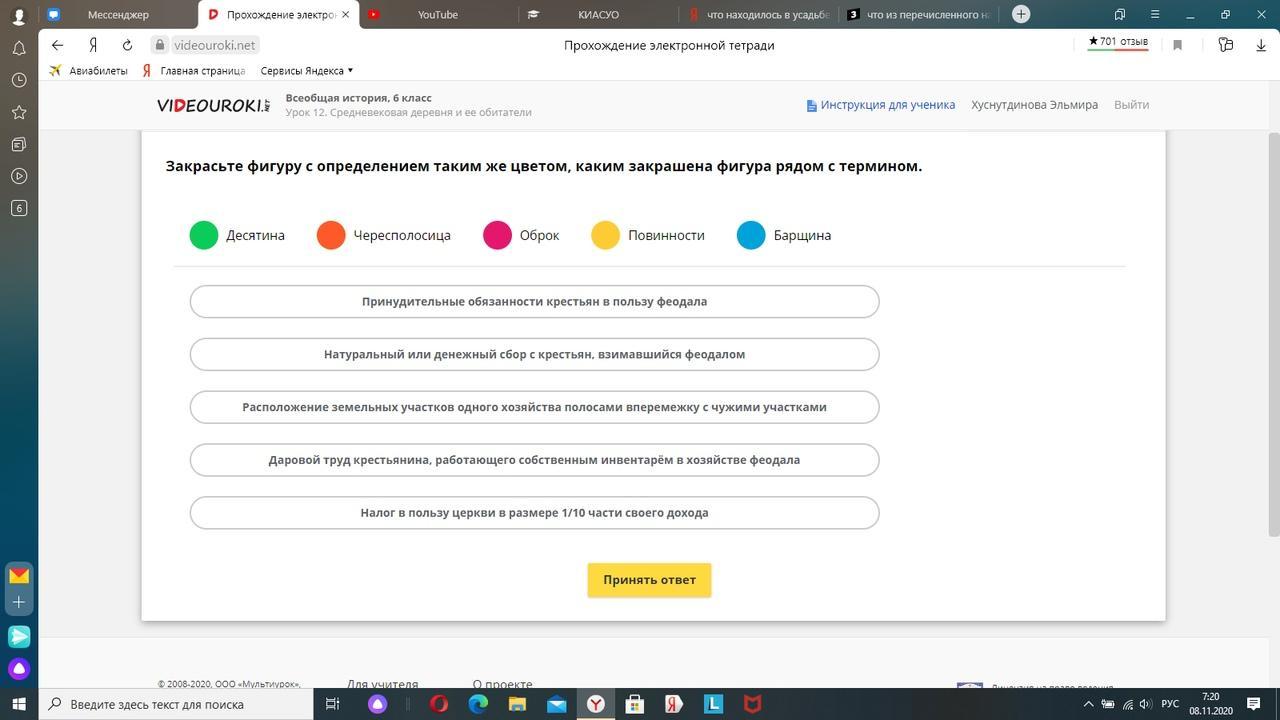Image resolution: width=1280 pixels, height=720 pixels.
Task: Click the Выйти logout link
Action: pyautogui.click(x=1131, y=105)
